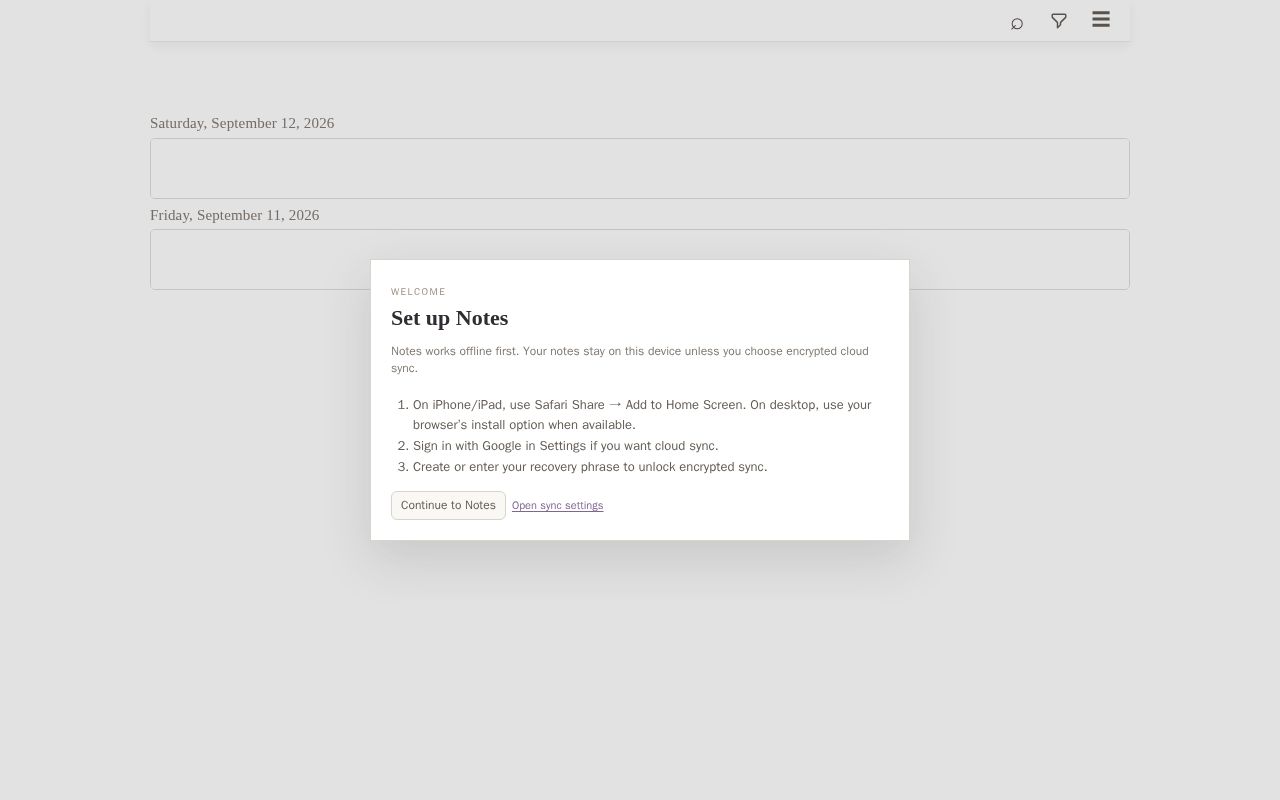Open the search magnifier icon
Screen dimensions: 1280x800
(x=1017, y=22)
